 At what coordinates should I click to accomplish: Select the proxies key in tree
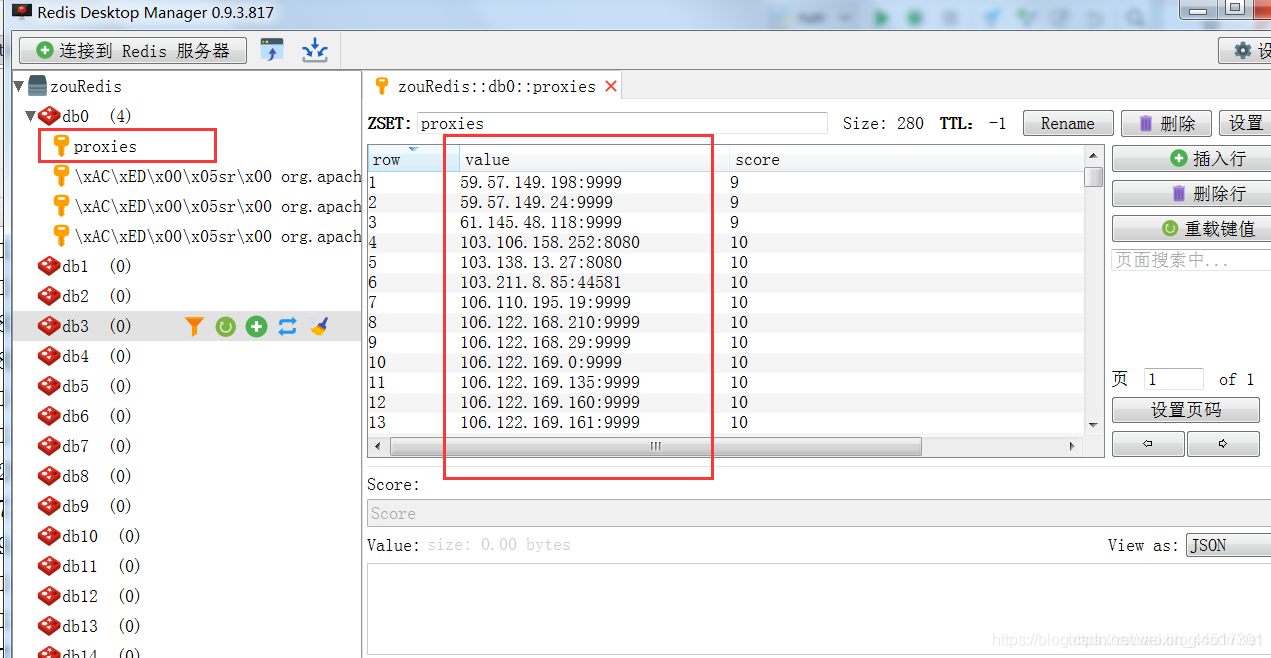tap(105, 146)
